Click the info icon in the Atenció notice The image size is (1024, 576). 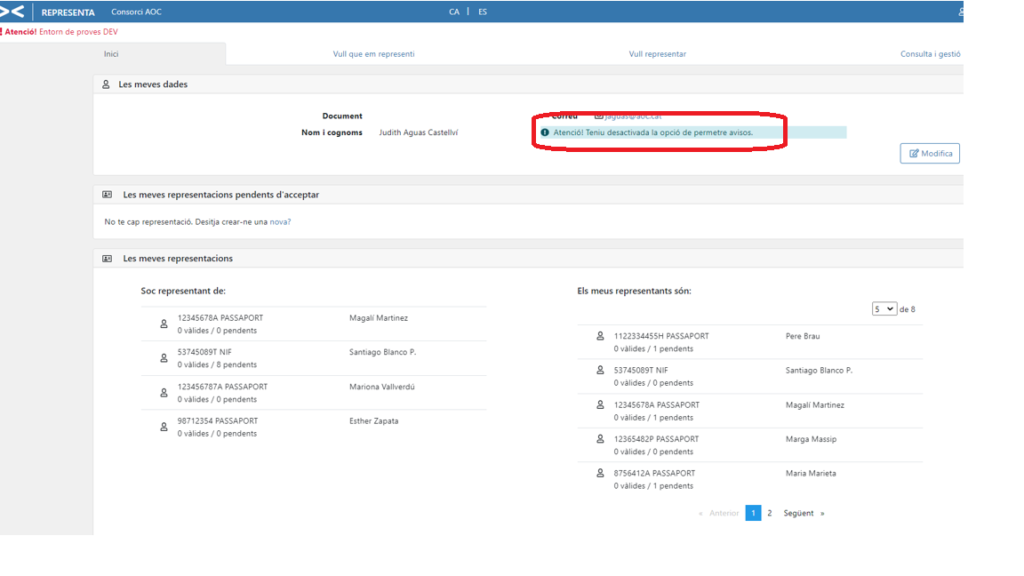click(545, 132)
